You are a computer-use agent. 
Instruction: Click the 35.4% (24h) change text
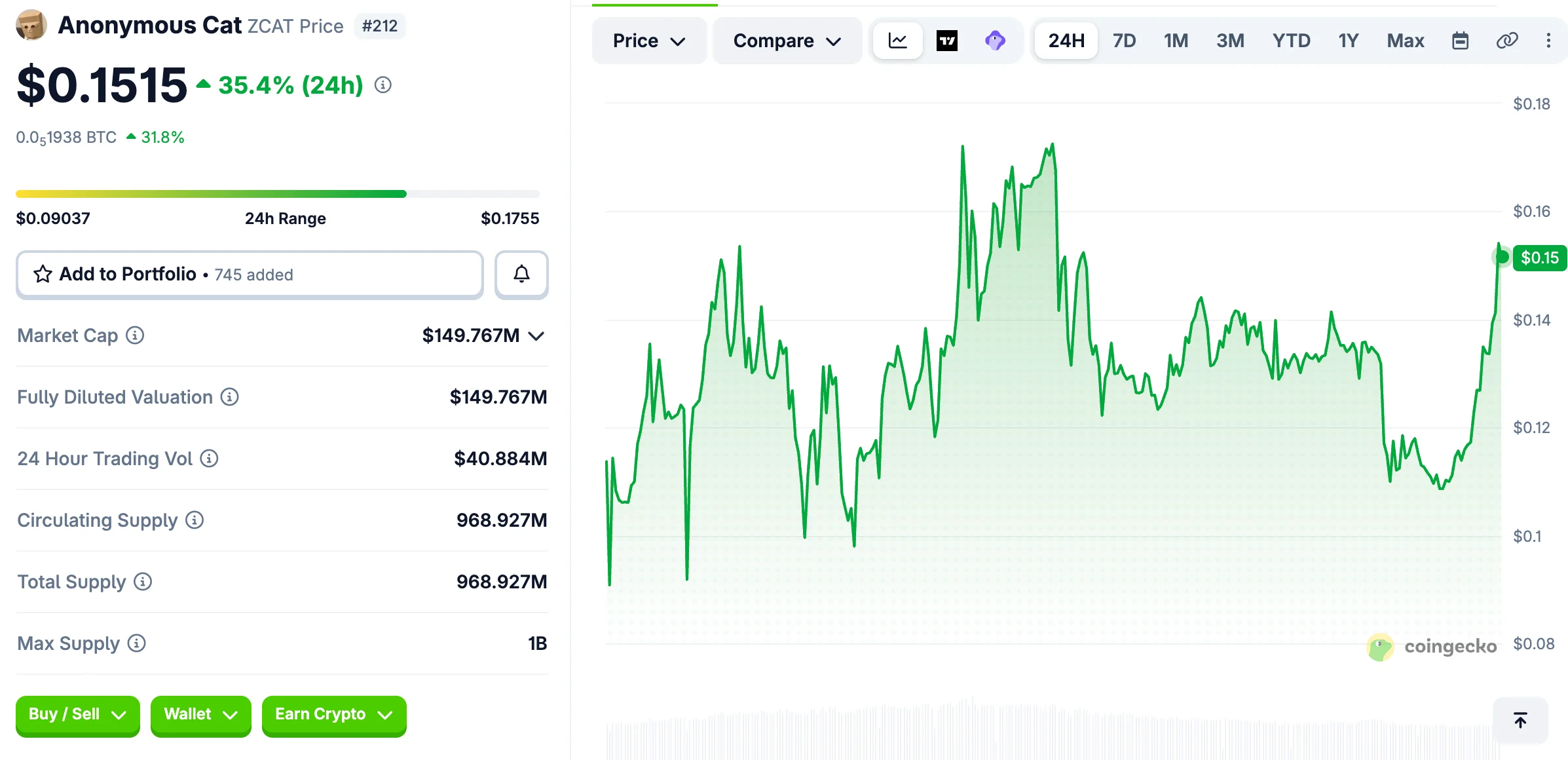tap(290, 85)
